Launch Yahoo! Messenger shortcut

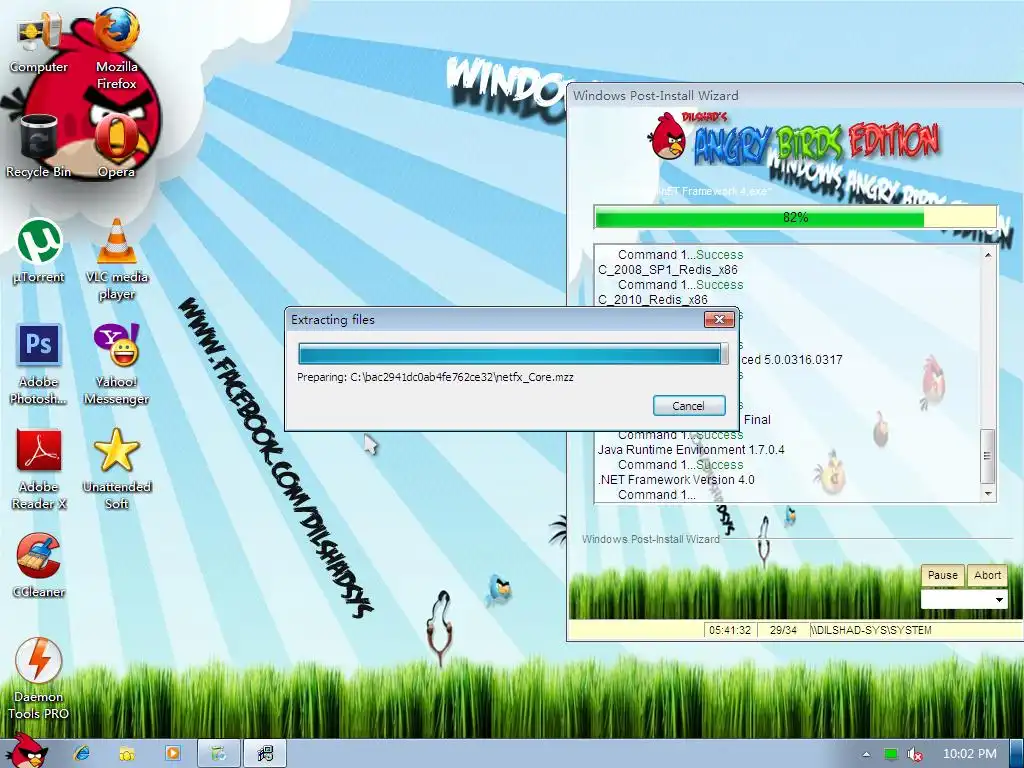tap(116, 364)
